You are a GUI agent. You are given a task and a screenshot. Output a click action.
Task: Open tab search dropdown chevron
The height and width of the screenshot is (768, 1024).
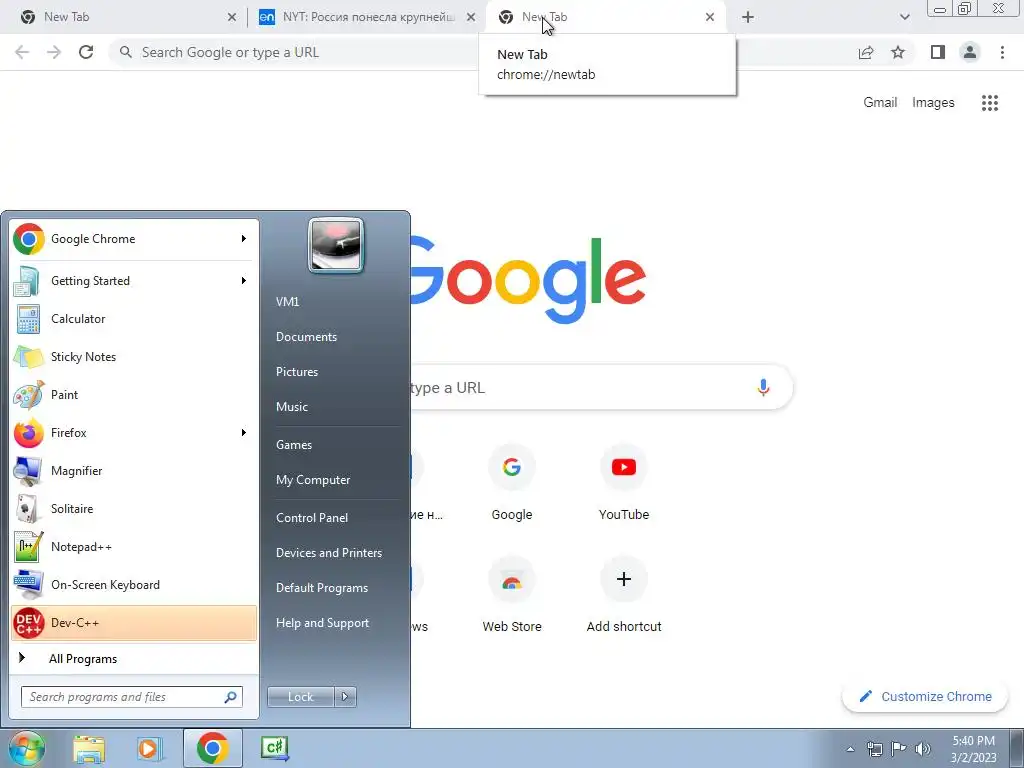point(904,17)
